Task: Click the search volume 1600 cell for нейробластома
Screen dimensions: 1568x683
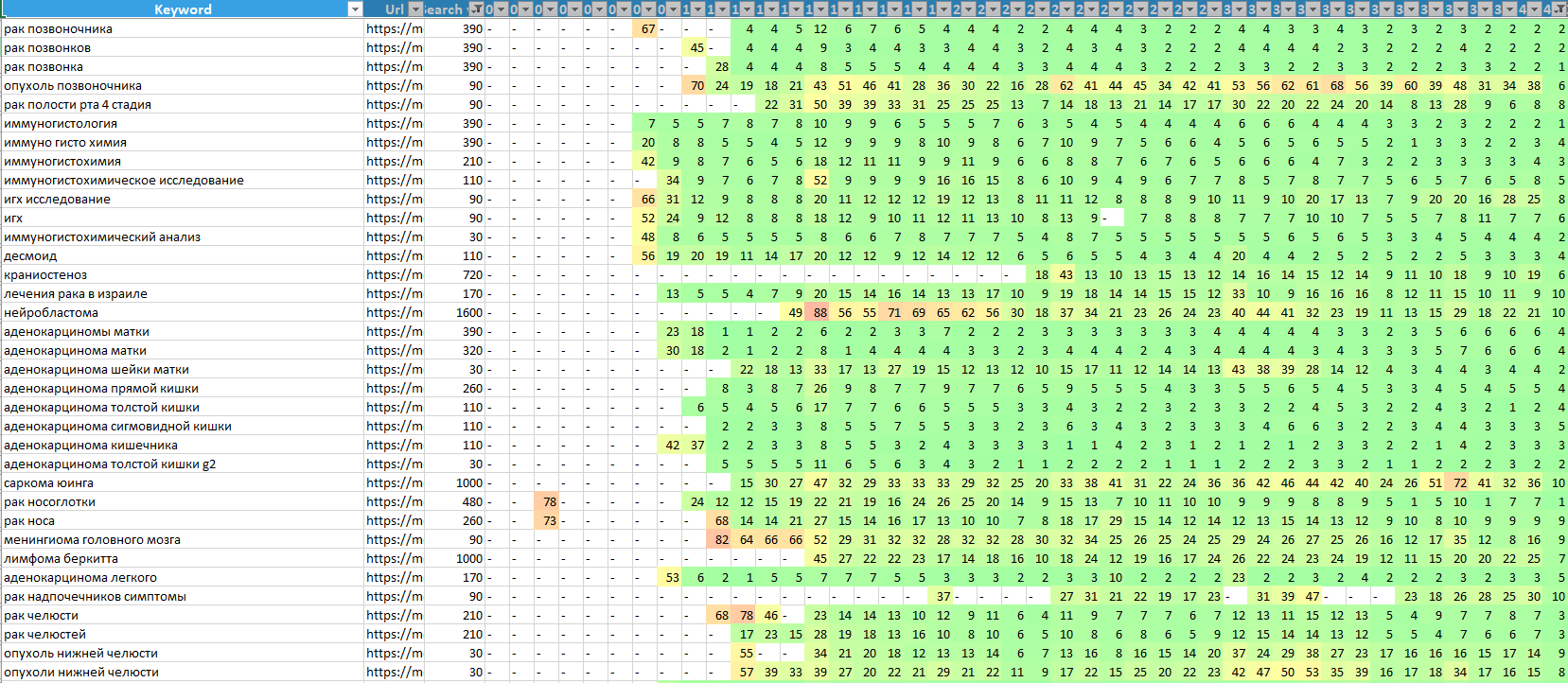Action: [x=469, y=313]
